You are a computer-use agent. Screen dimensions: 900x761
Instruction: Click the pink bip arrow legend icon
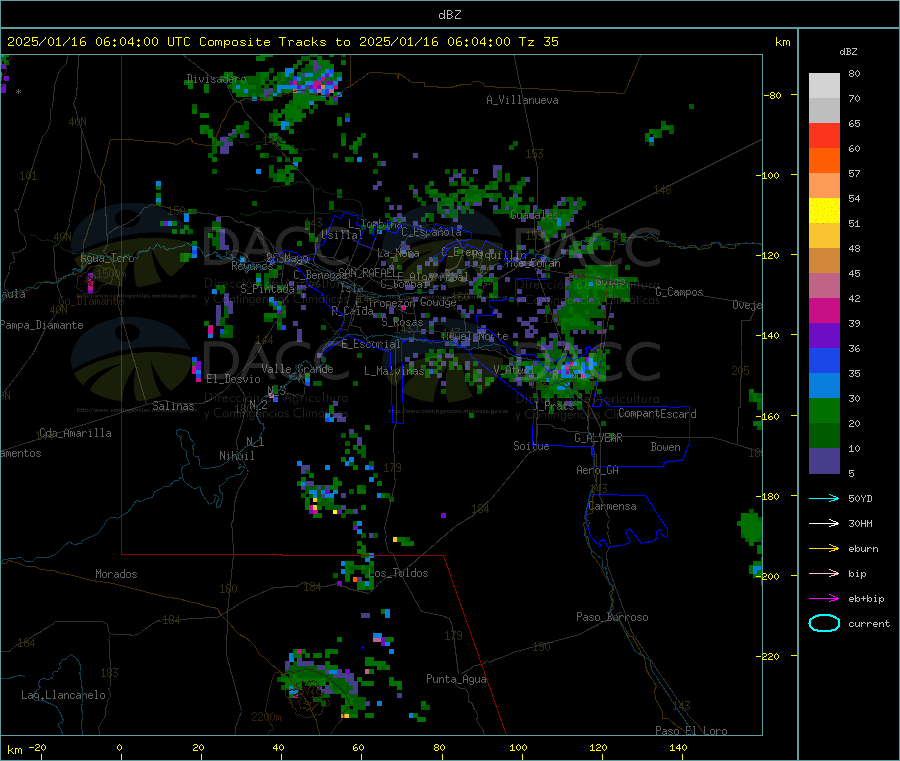click(x=824, y=573)
